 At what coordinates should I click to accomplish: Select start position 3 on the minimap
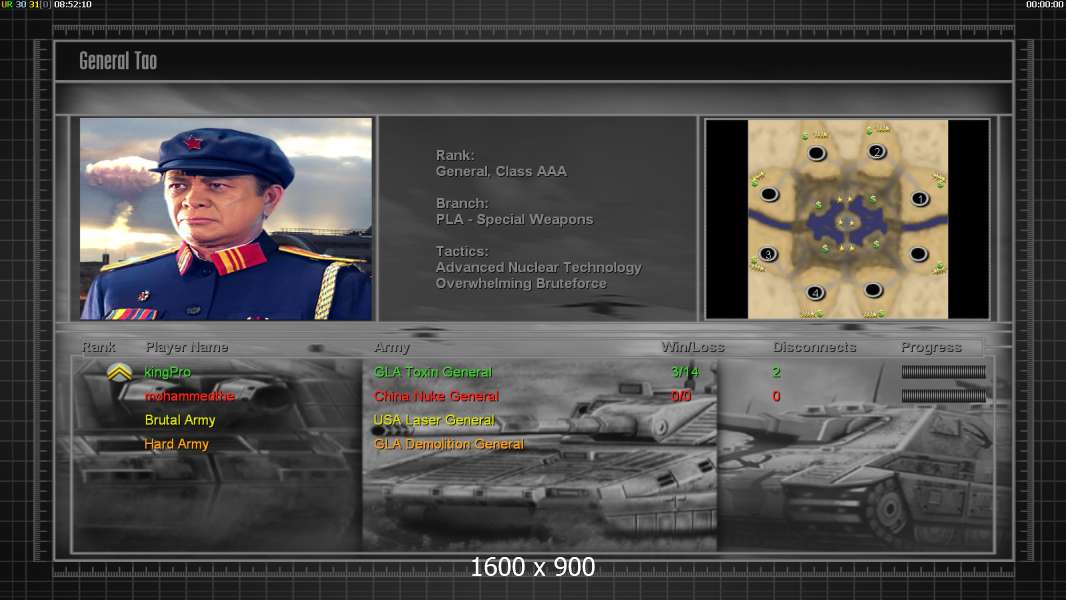click(768, 254)
